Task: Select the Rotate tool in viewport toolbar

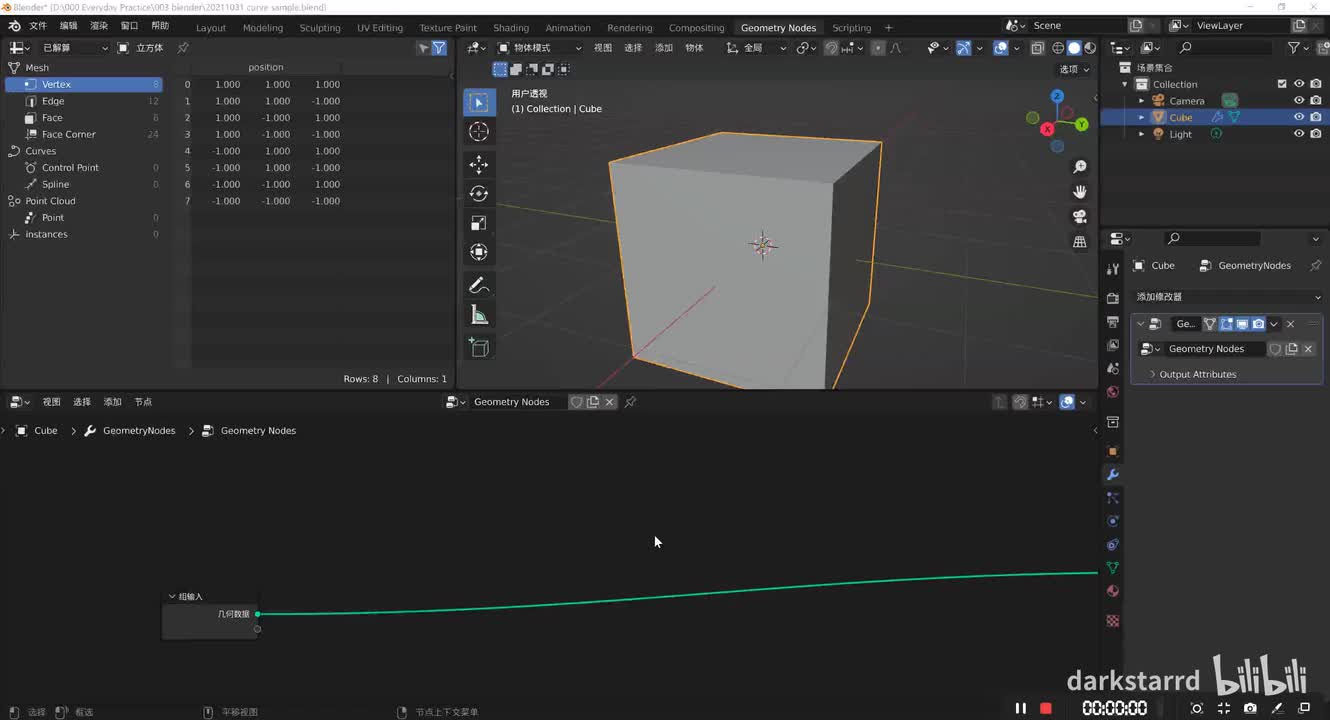Action: point(479,194)
